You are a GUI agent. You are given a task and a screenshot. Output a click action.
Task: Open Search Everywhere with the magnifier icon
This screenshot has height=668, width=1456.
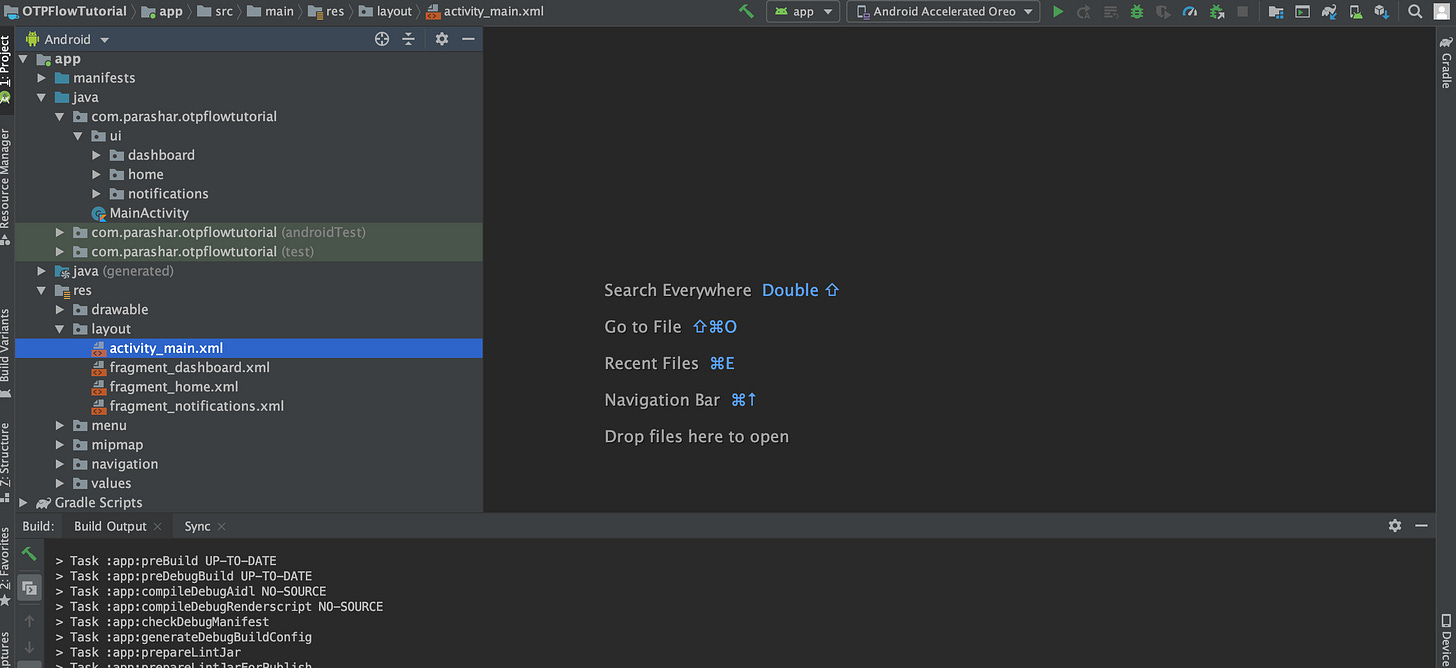1414,11
